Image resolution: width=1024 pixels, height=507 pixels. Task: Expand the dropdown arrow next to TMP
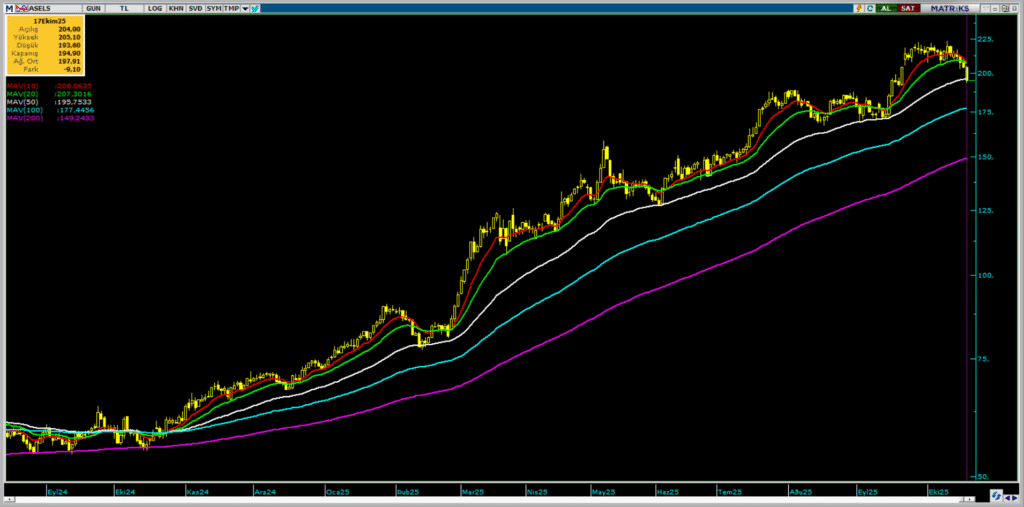(x=245, y=8)
